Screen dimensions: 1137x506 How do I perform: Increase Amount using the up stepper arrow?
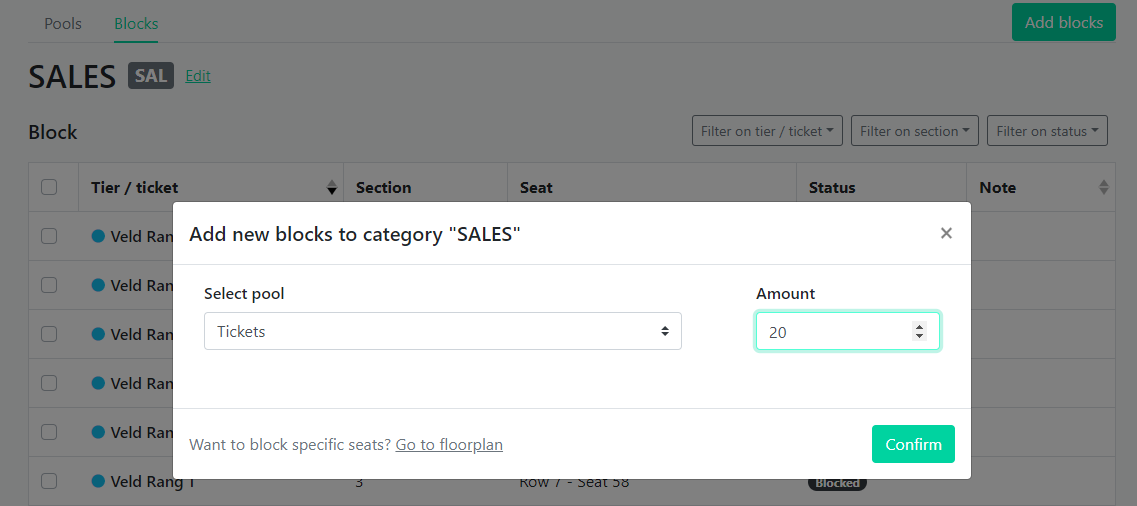919,327
